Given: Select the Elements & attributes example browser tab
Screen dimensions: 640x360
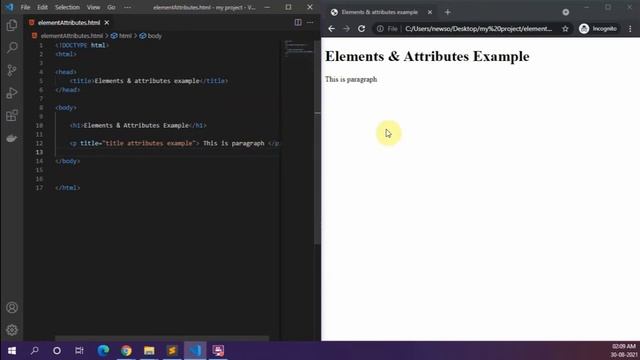Looking at the screenshot, I should [380, 12].
